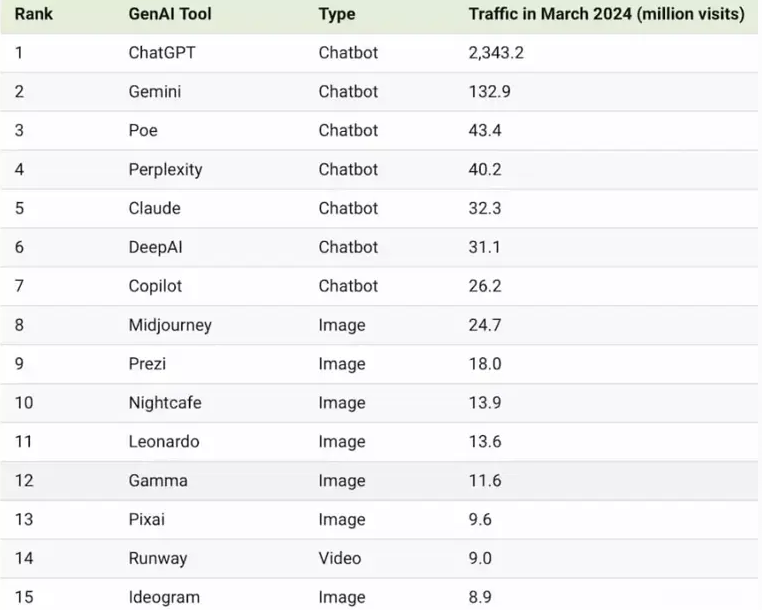Click the Gamma row name
Image resolution: width=762 pixels, height=610 pixels.
(158, 481)
